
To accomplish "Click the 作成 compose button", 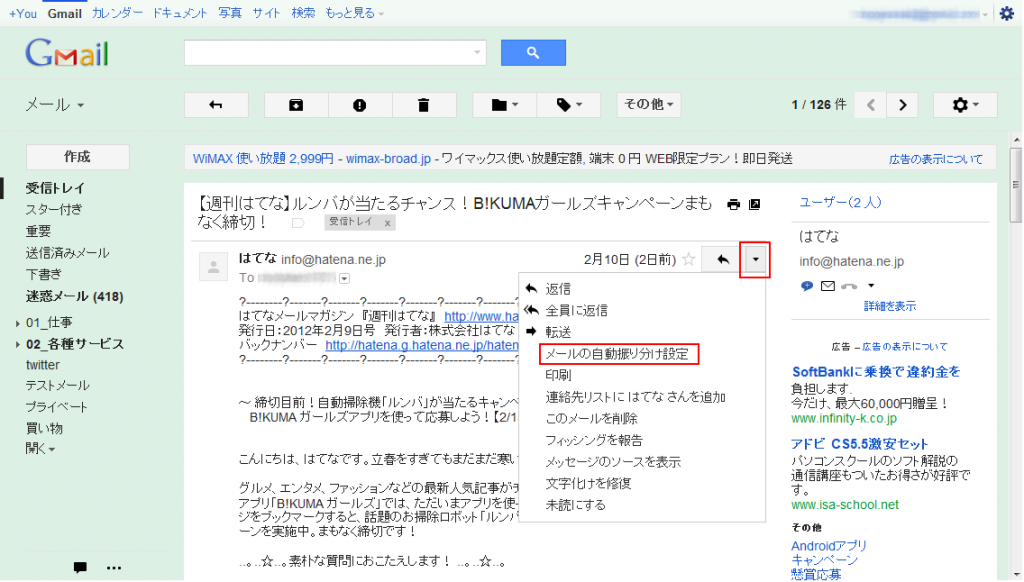I will point(76,156).
